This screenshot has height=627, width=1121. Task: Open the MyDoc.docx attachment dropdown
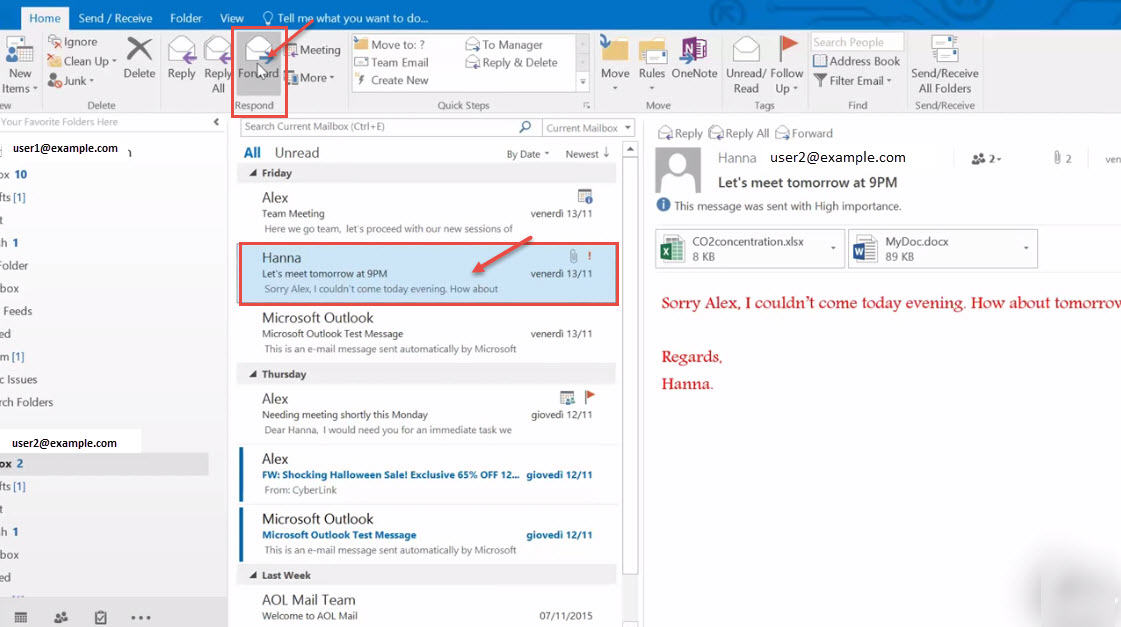(1024, 248)
